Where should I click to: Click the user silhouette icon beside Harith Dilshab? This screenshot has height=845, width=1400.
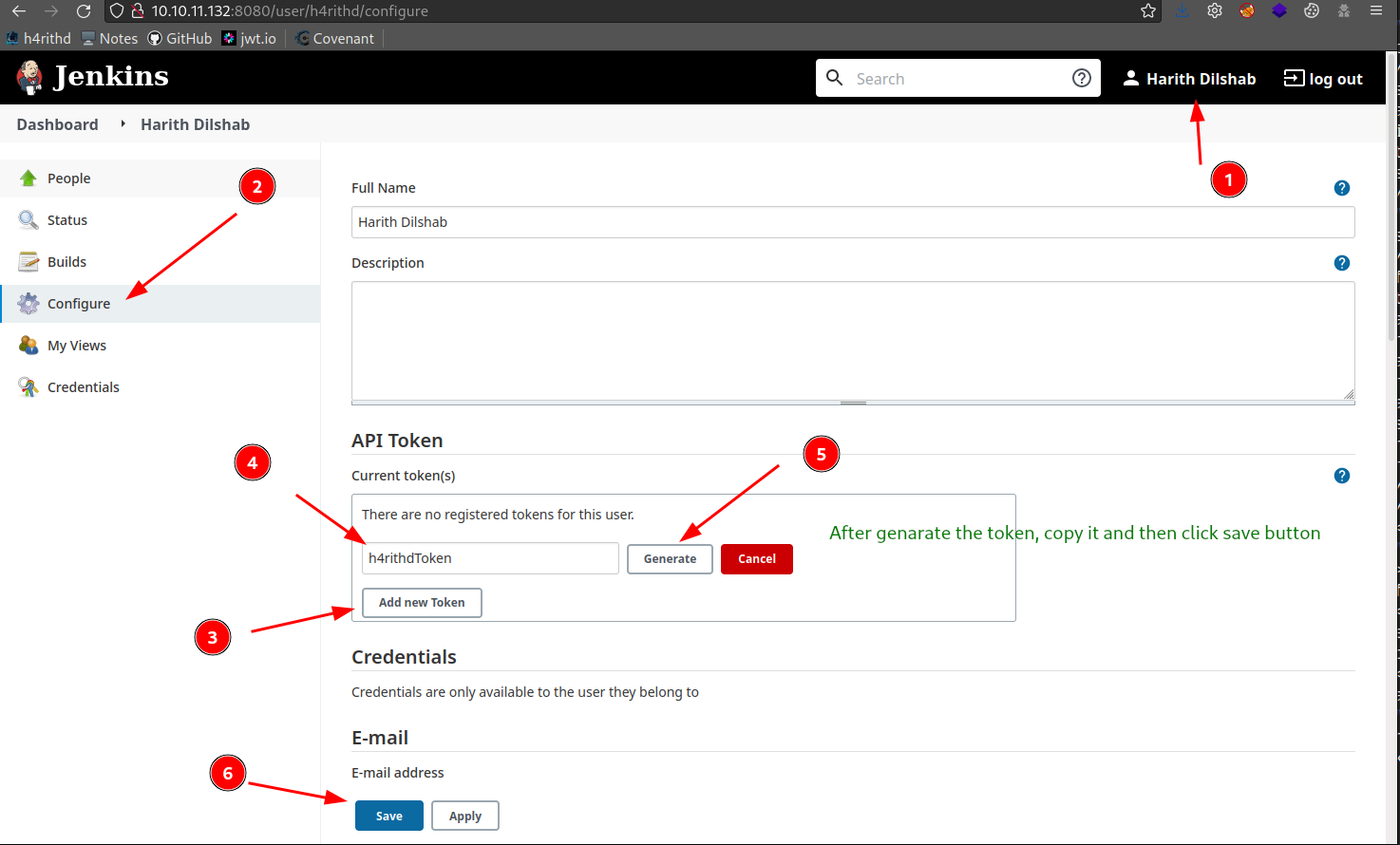click(x=1130, y=79)
